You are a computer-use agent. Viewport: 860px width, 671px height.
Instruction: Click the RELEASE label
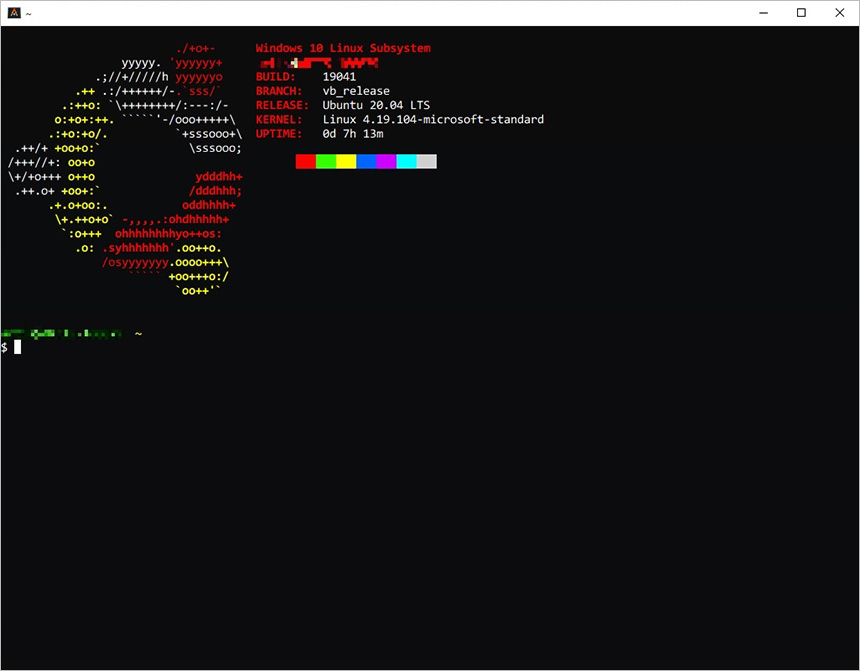click(282, 105)
